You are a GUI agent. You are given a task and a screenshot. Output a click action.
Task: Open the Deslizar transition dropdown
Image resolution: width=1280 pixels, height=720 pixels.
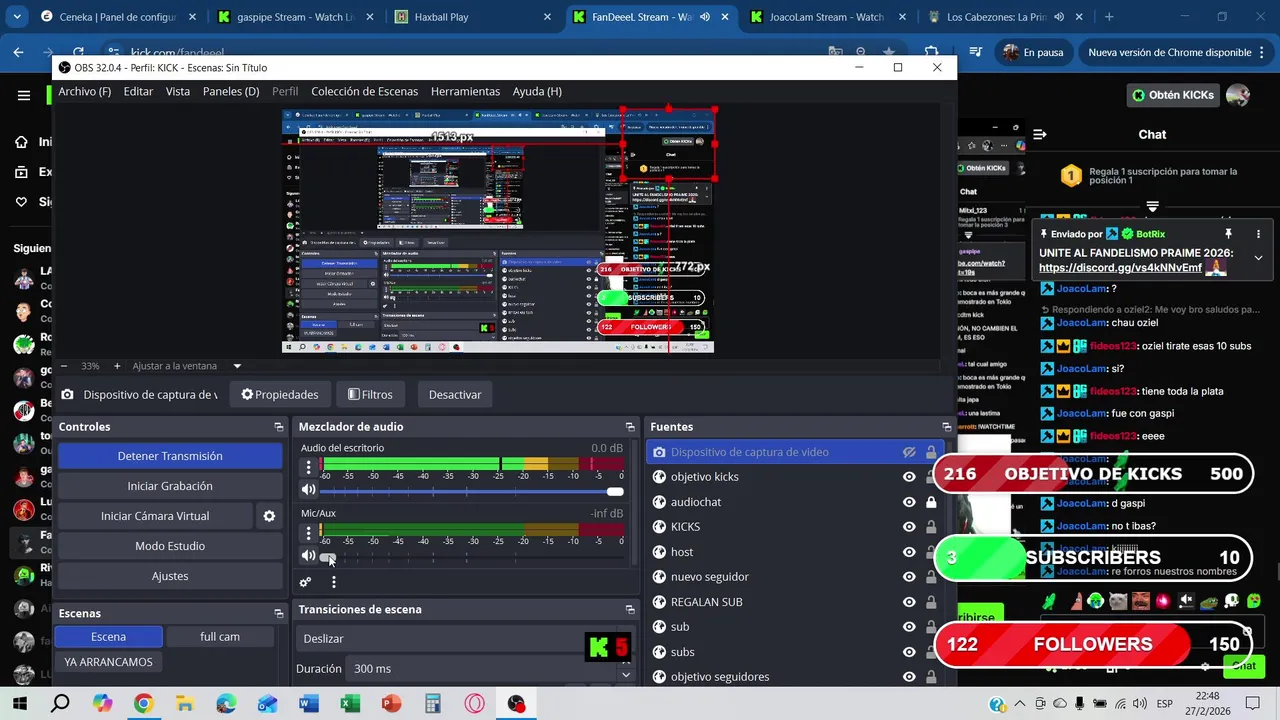(x=467, y=638)
